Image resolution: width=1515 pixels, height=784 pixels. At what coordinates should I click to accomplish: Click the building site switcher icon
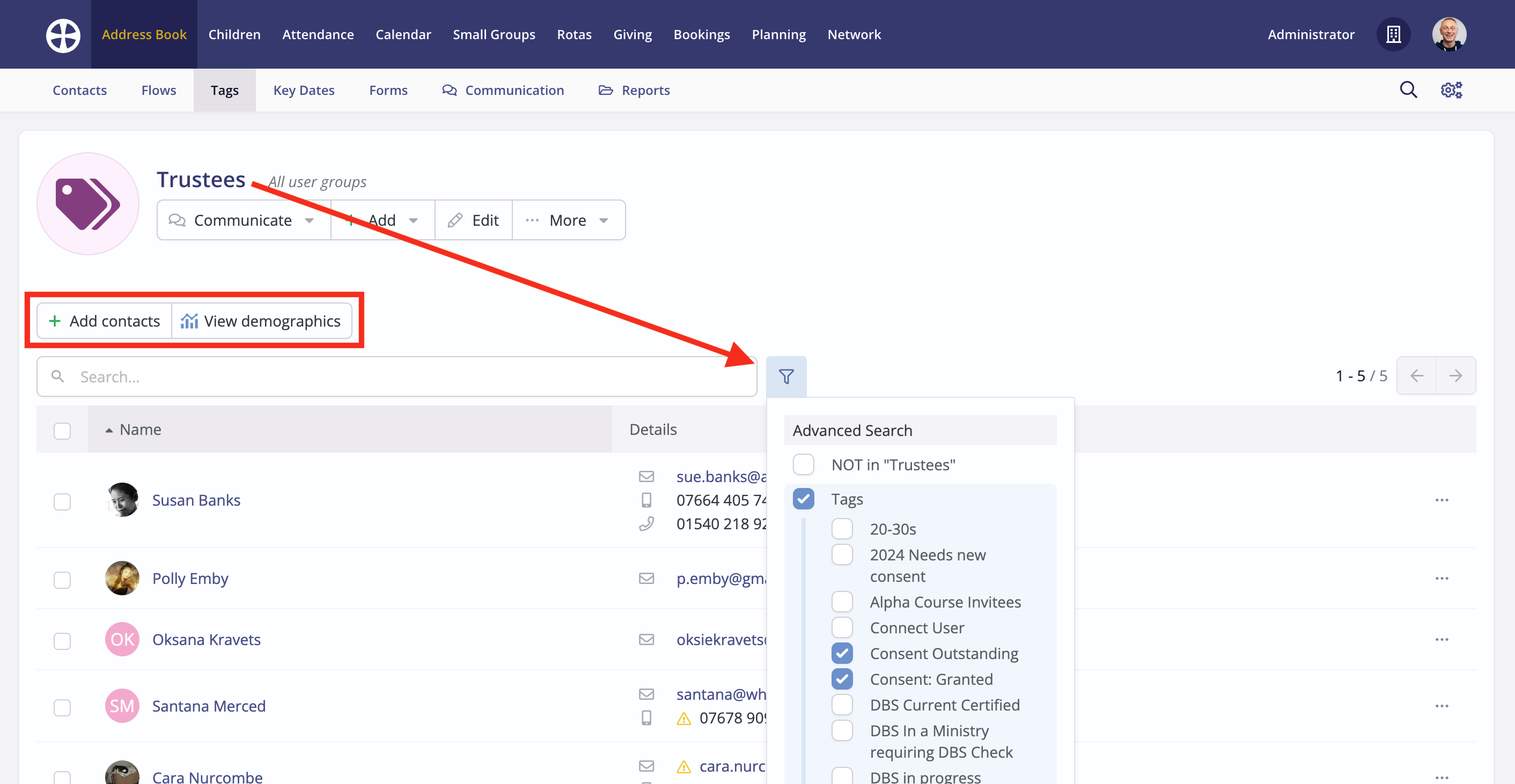1393,35
